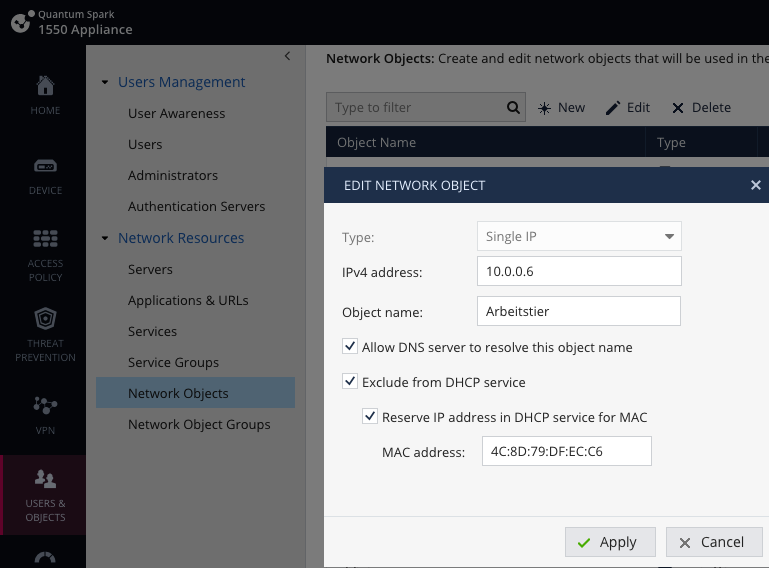Collapse Network Resources section
769x568 pixels.
pos(104,238)
